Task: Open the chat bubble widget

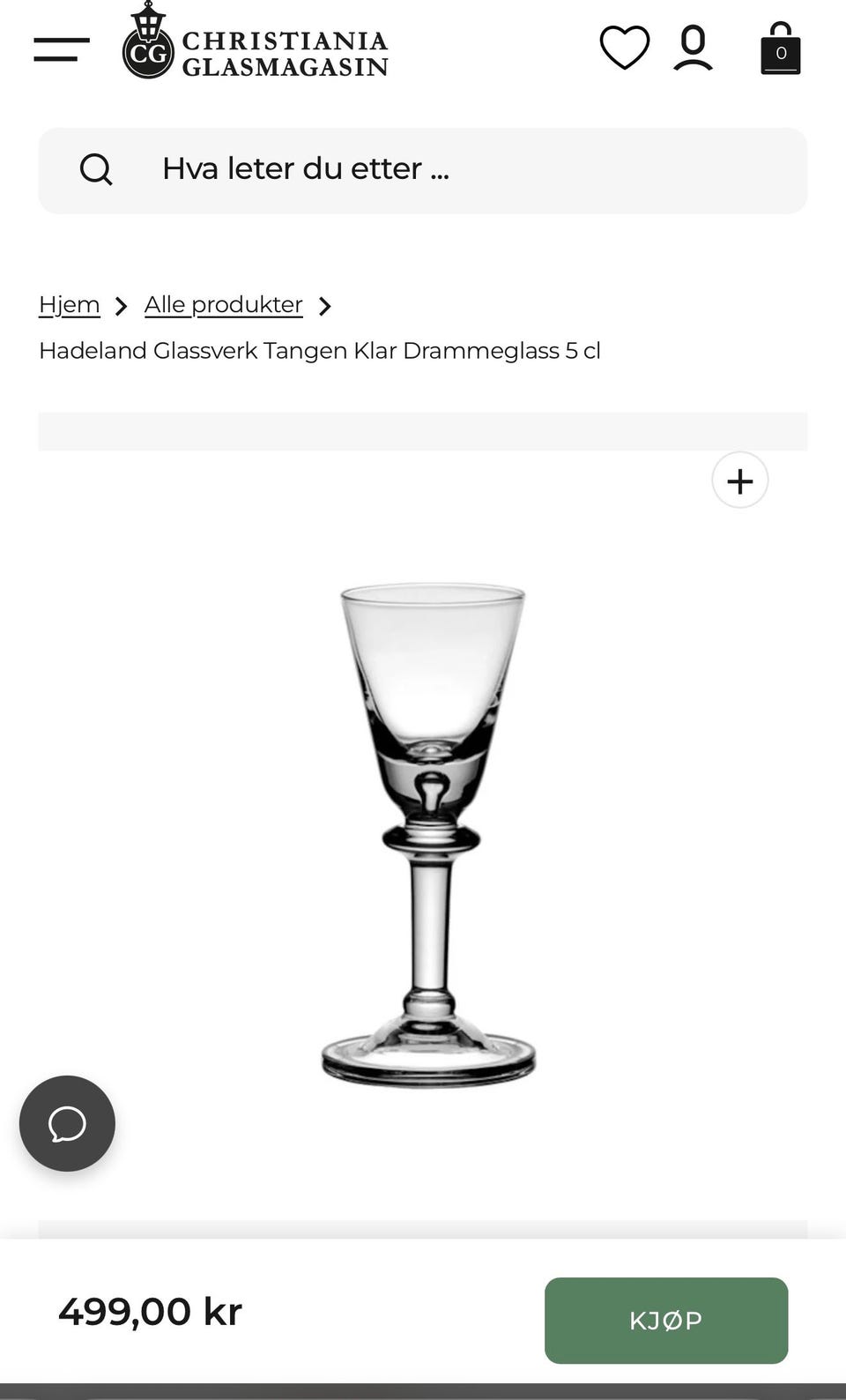Action: tap(67, 1123)
